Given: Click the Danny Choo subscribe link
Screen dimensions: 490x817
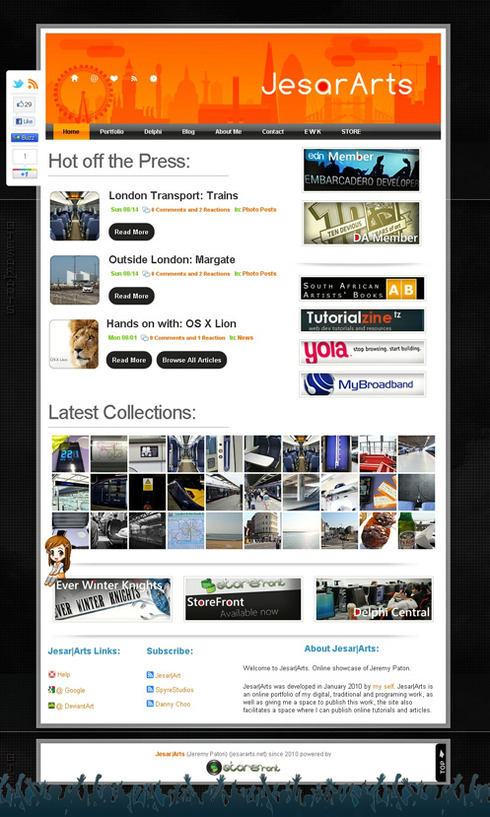Looking at the screenshot, I should click(173, 704).
